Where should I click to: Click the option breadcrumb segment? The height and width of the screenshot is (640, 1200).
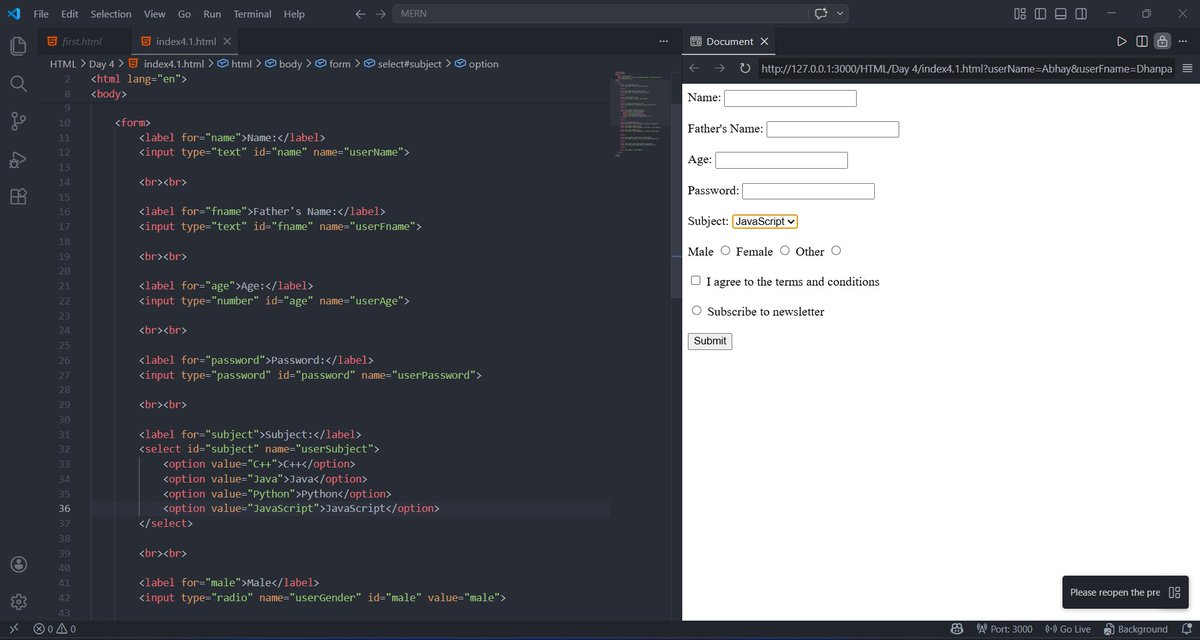[476, 64]
